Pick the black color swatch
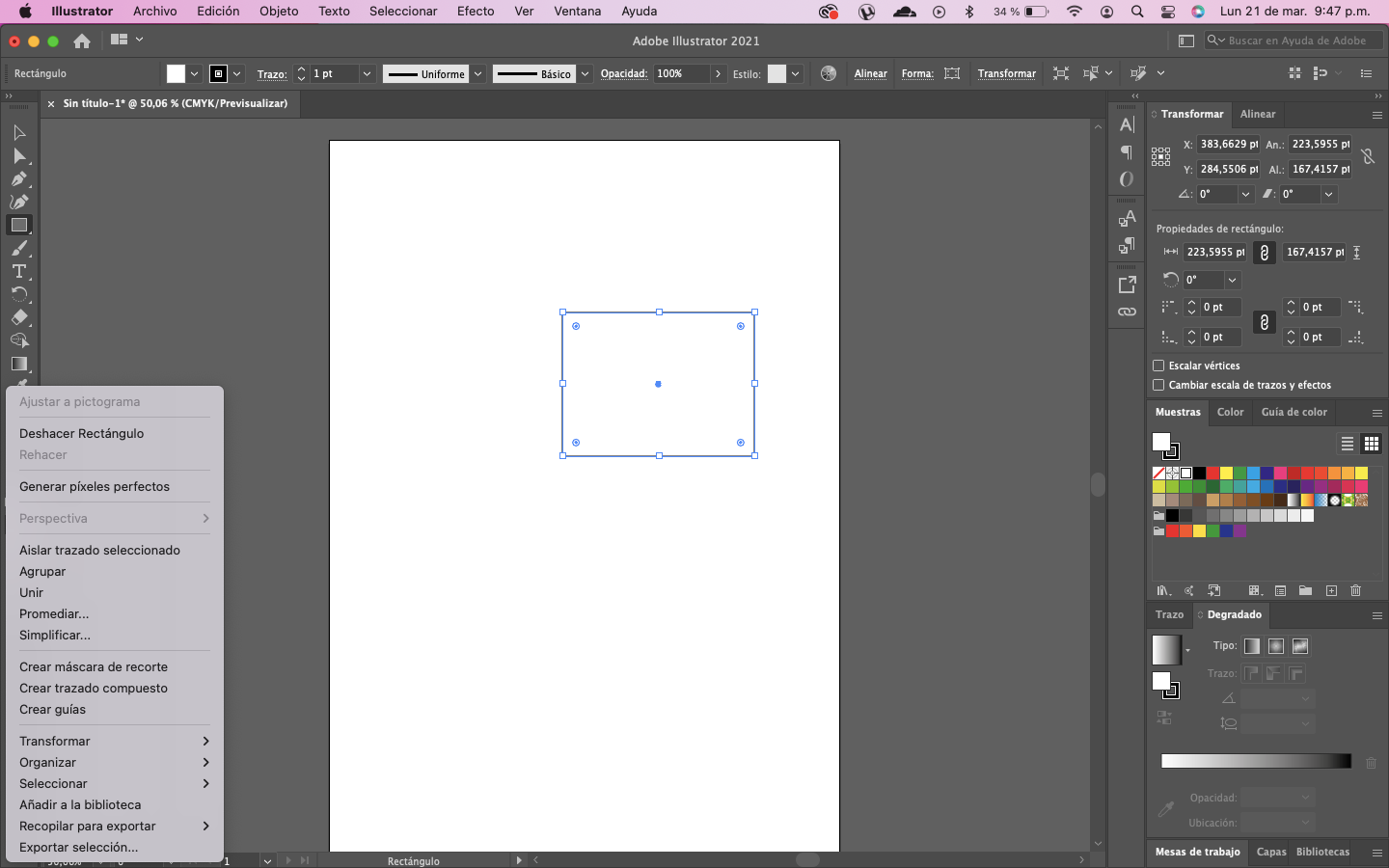Image resolution: width=1389 pixels, height=868 pixels. [x=1199, y=473]
